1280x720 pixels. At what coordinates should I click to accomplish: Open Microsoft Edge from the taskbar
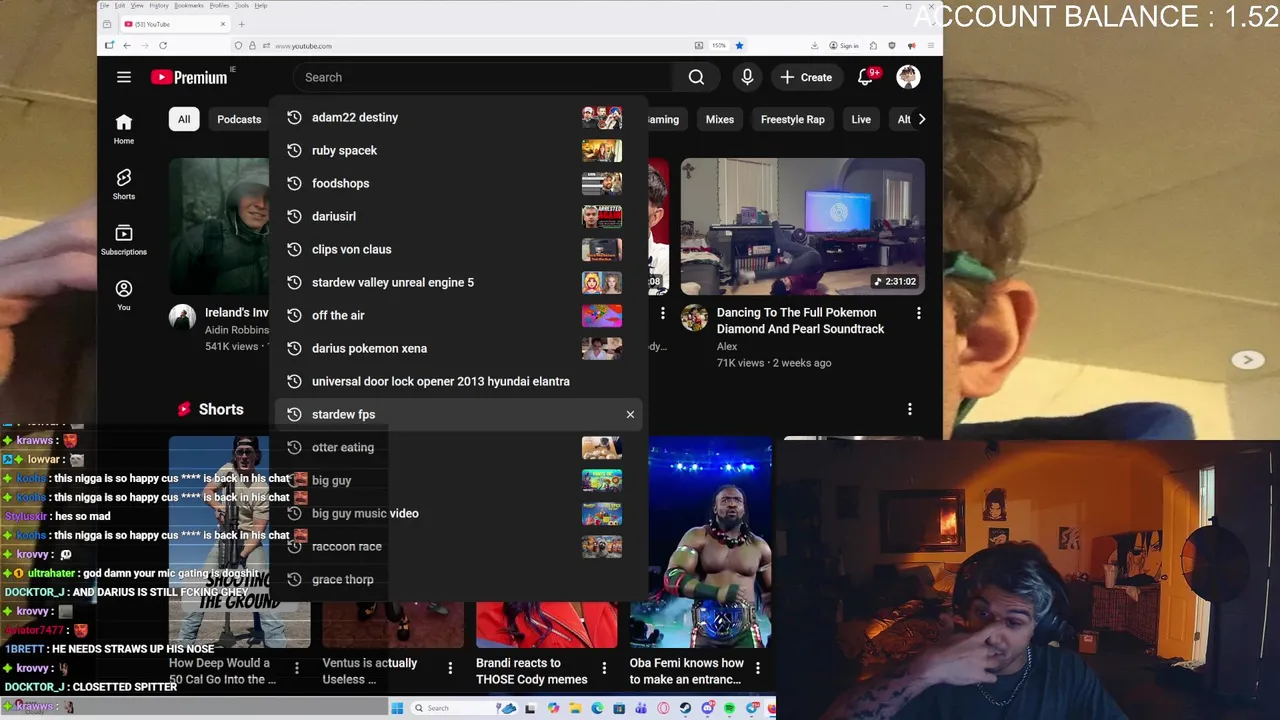tap(597, 708)
